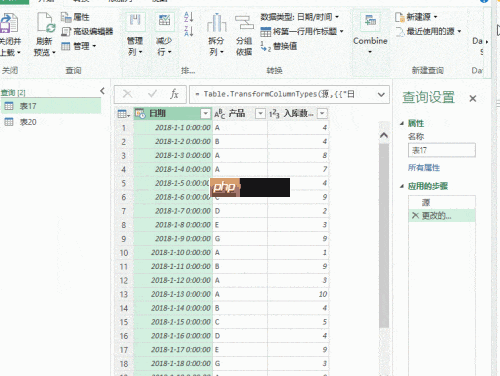Screen dimensions: 500x376
Task: Confirm formula with checkmark icon
Action: tap(152, 94)
